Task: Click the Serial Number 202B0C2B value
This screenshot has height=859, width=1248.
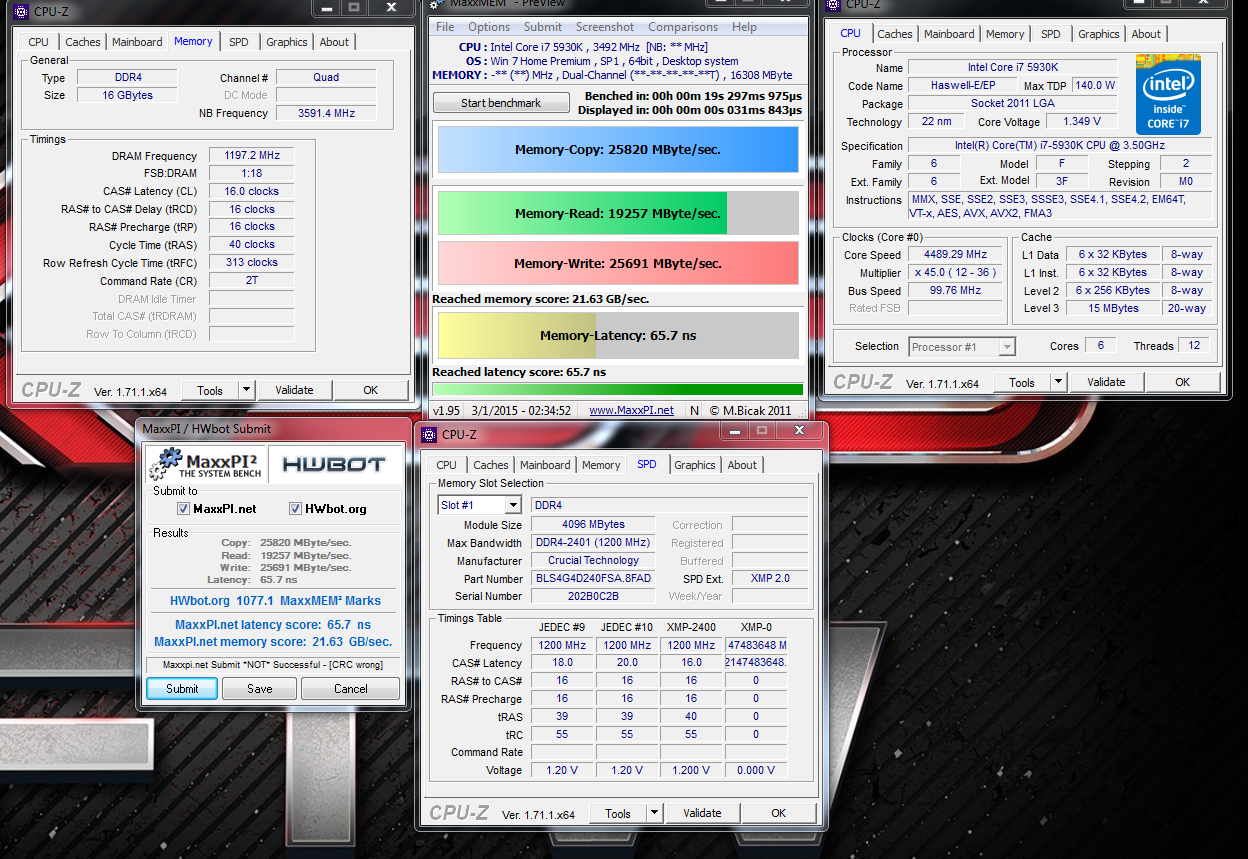Action: 593,597
